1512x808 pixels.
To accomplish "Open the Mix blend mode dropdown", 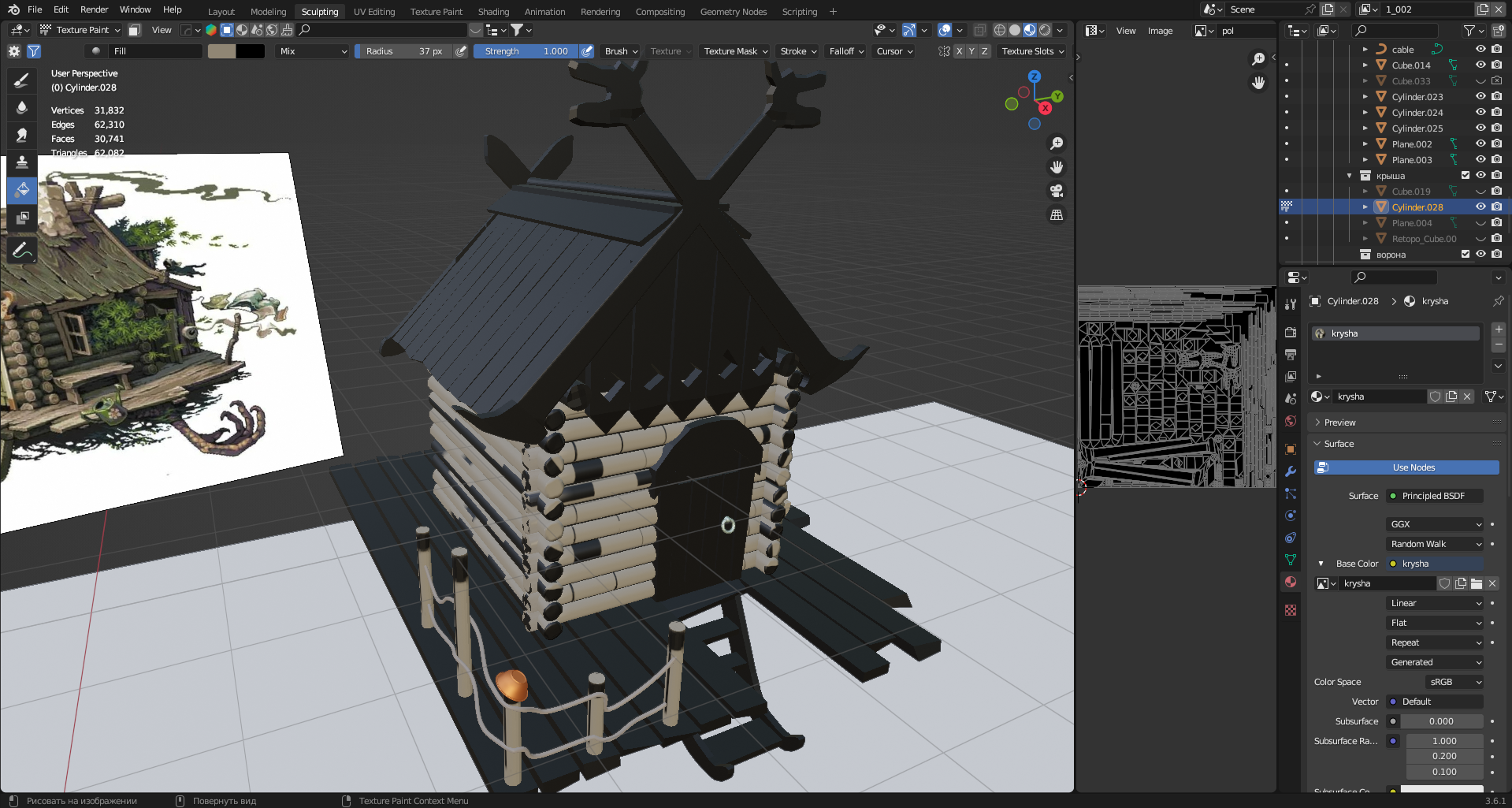I will tap(313, 51).
